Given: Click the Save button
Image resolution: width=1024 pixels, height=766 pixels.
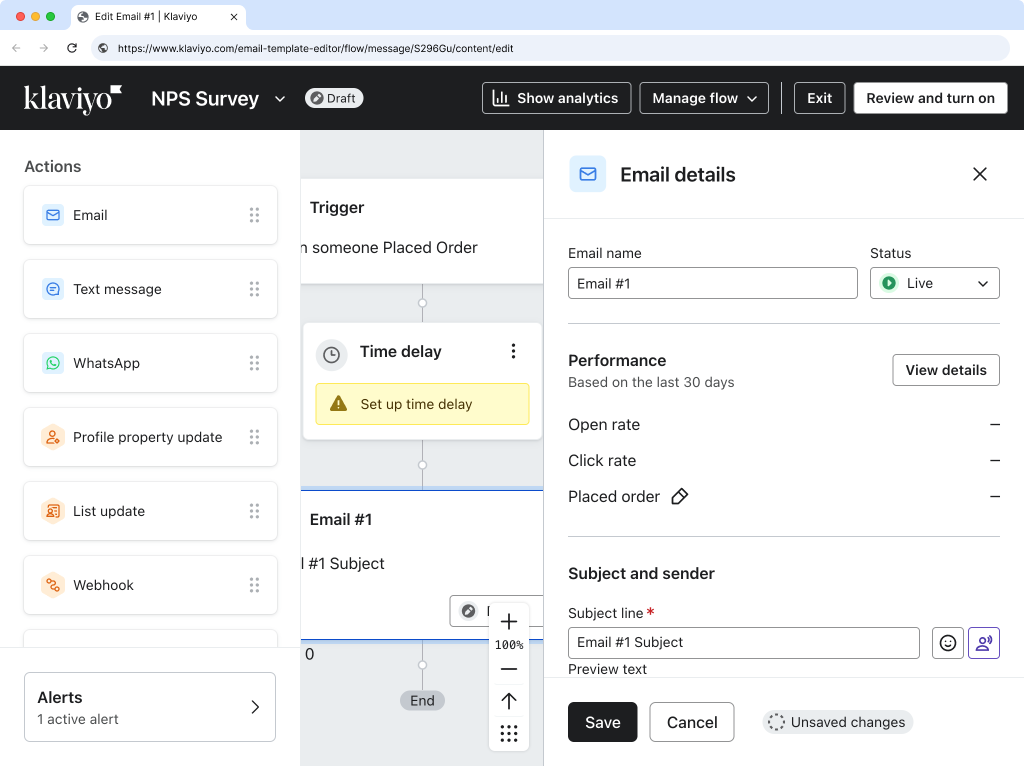Looking at the screenshot, I should coord(602,721).
